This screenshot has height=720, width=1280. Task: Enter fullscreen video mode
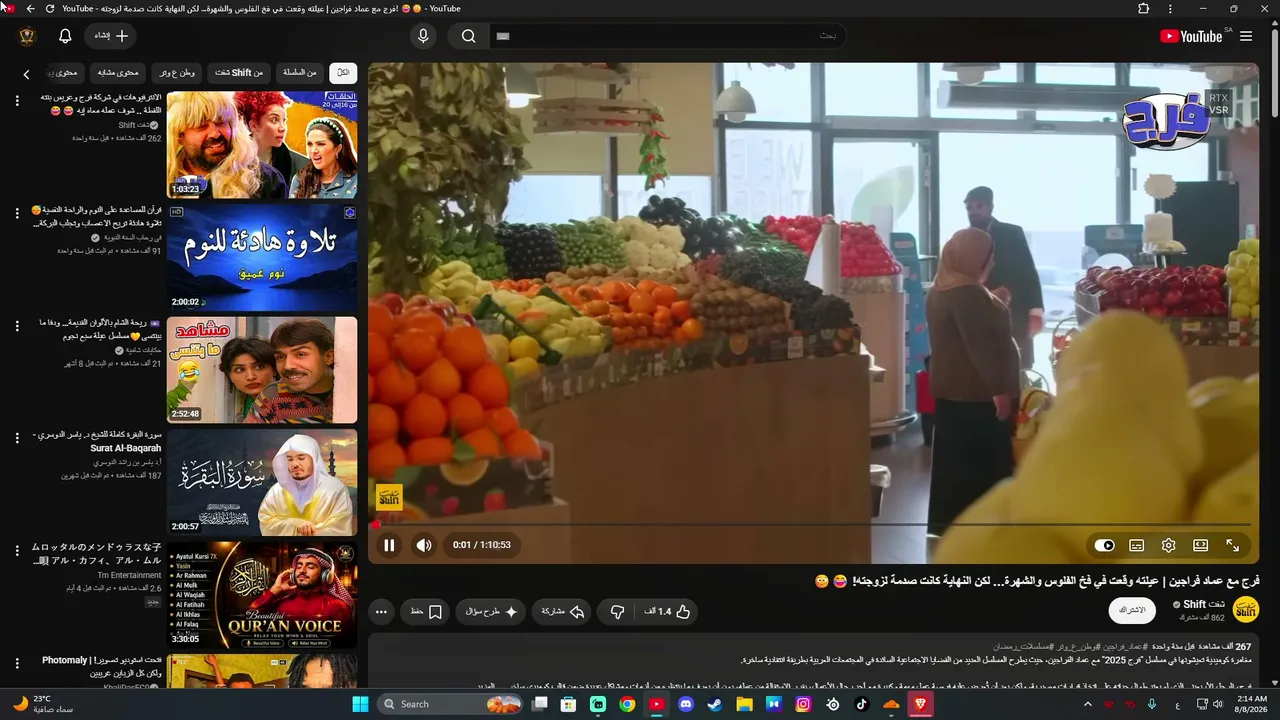[x=1233, y=545]
